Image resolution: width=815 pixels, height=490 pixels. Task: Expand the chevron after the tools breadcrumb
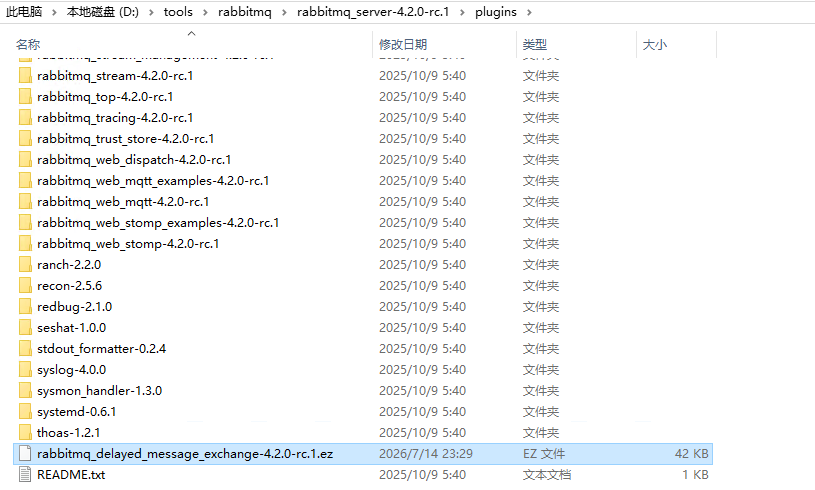(x=205, y=12)
